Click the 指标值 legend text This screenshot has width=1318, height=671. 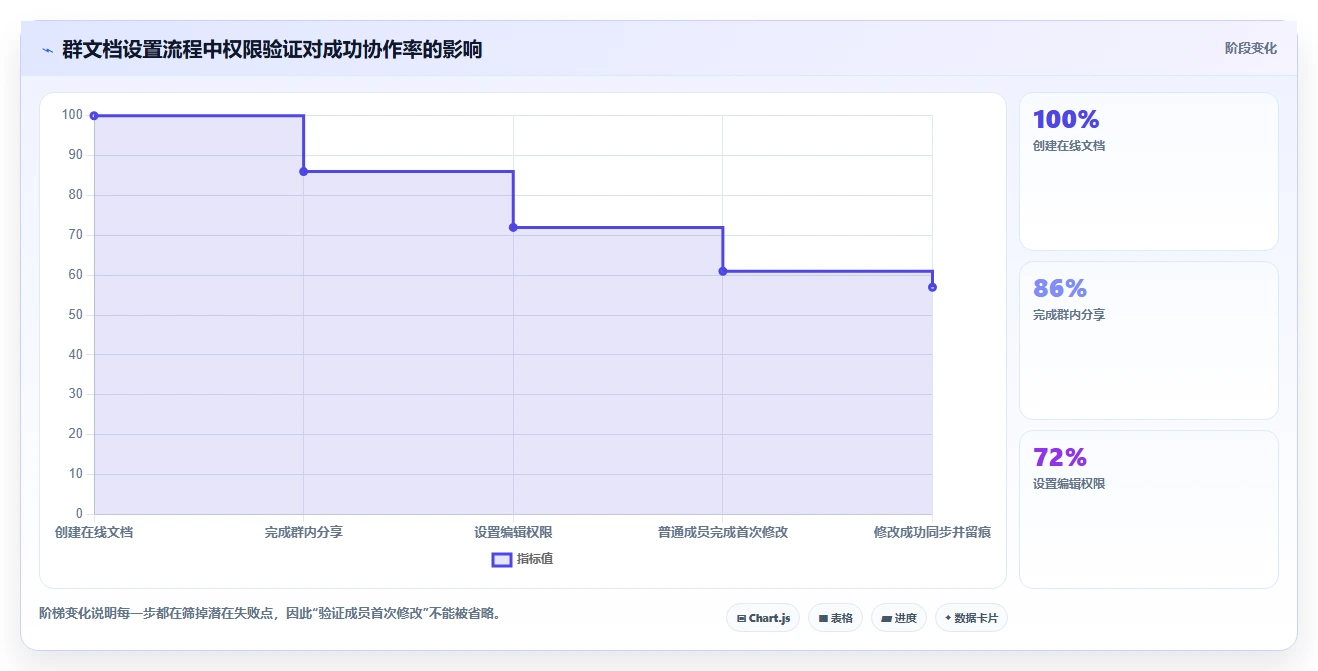coord(535,559)
